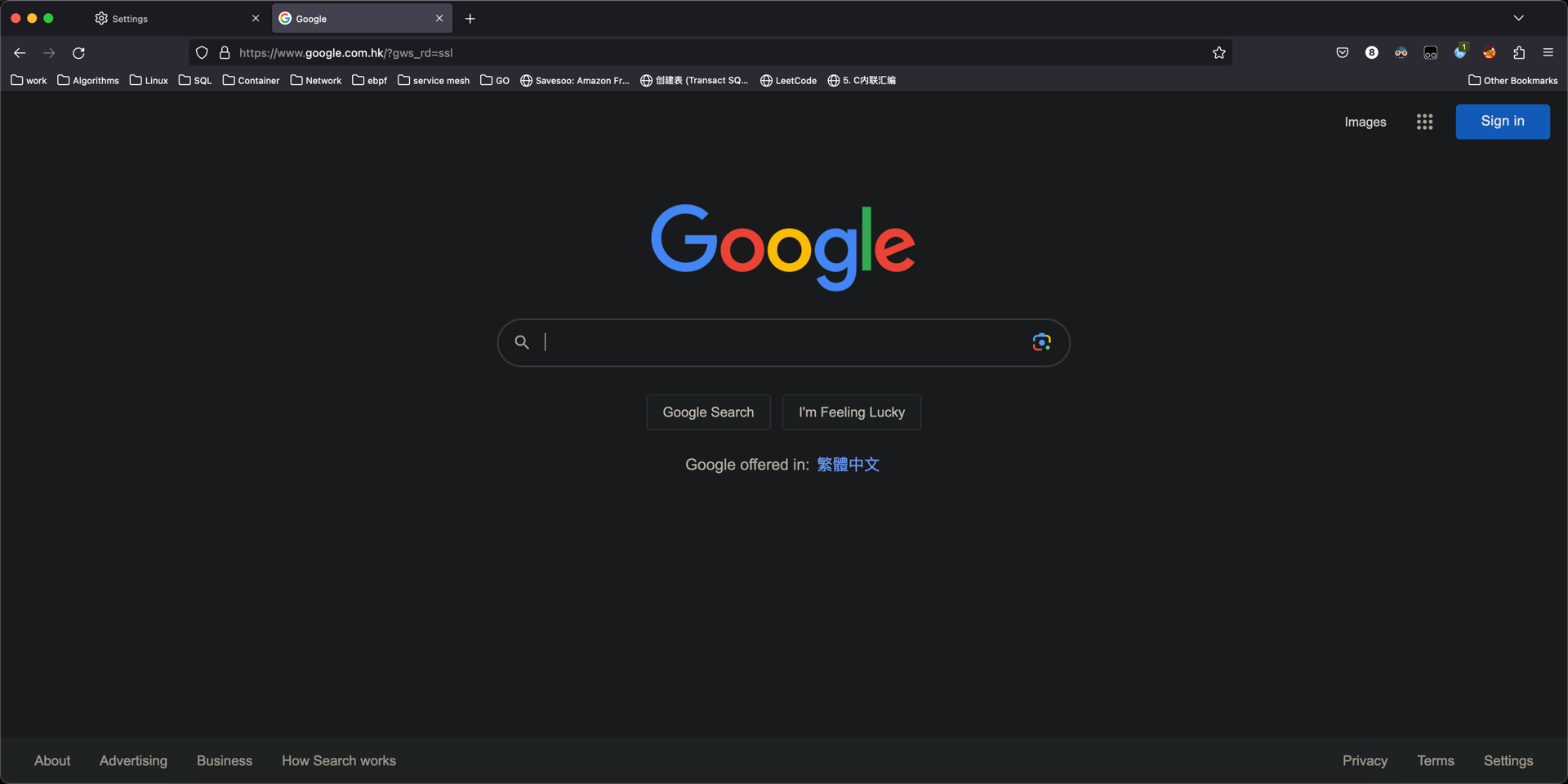Switch Google to 繁體中文
The width and height of the screenshot is (1568, 784).
click(849, 465)
